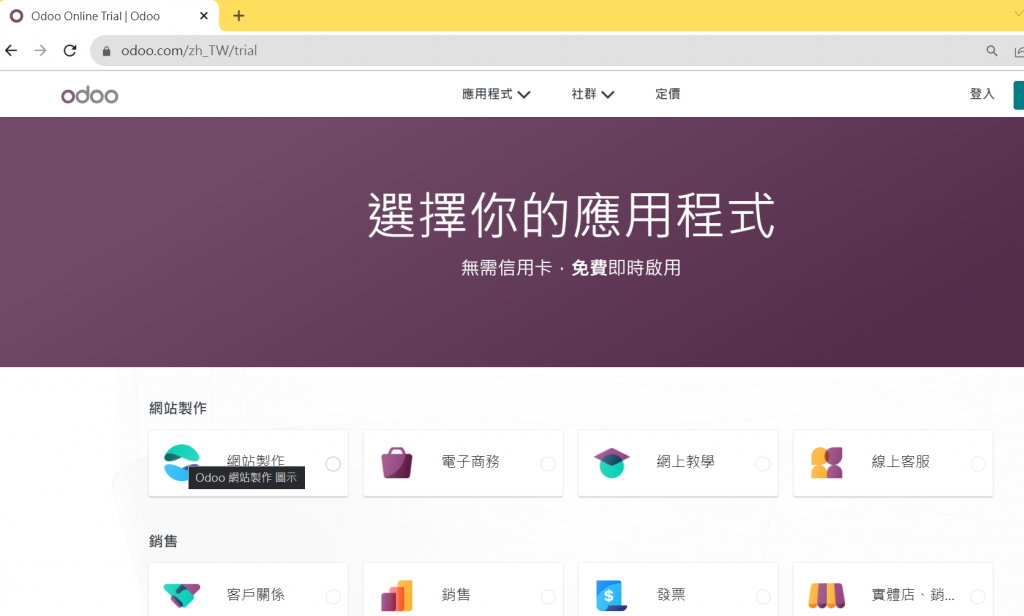Click the 發票 card label

(x=671, y=594)
